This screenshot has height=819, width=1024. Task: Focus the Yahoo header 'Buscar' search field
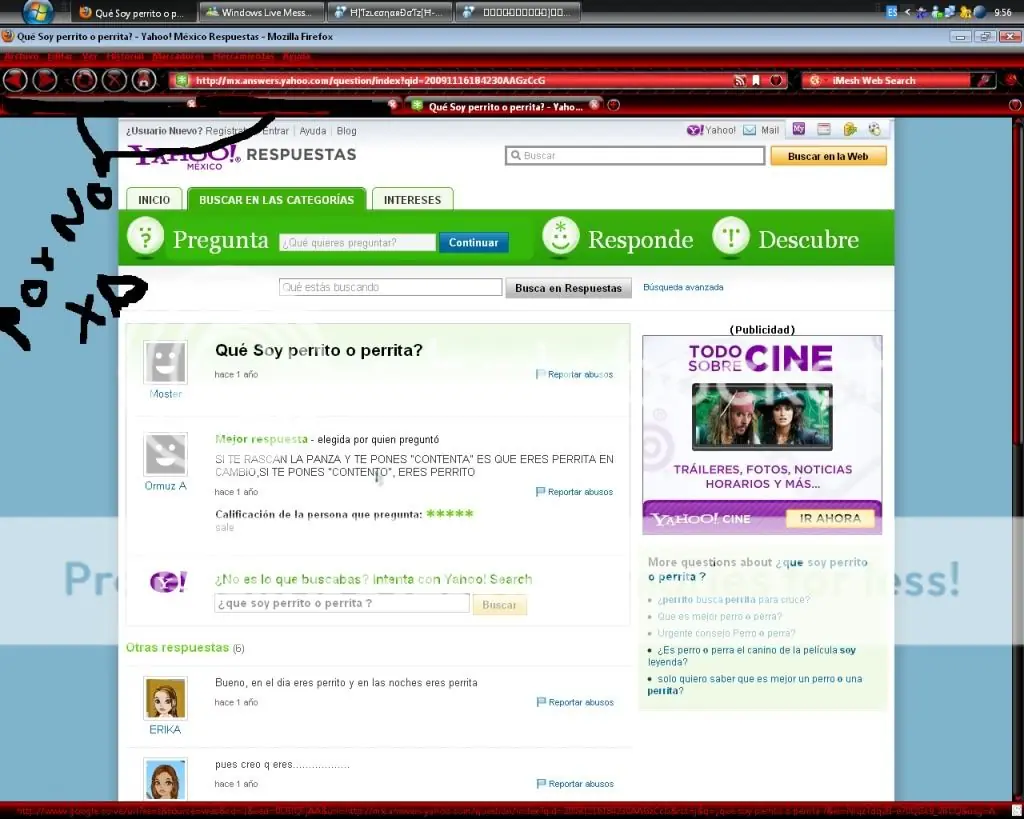click(x=635, y=155)
